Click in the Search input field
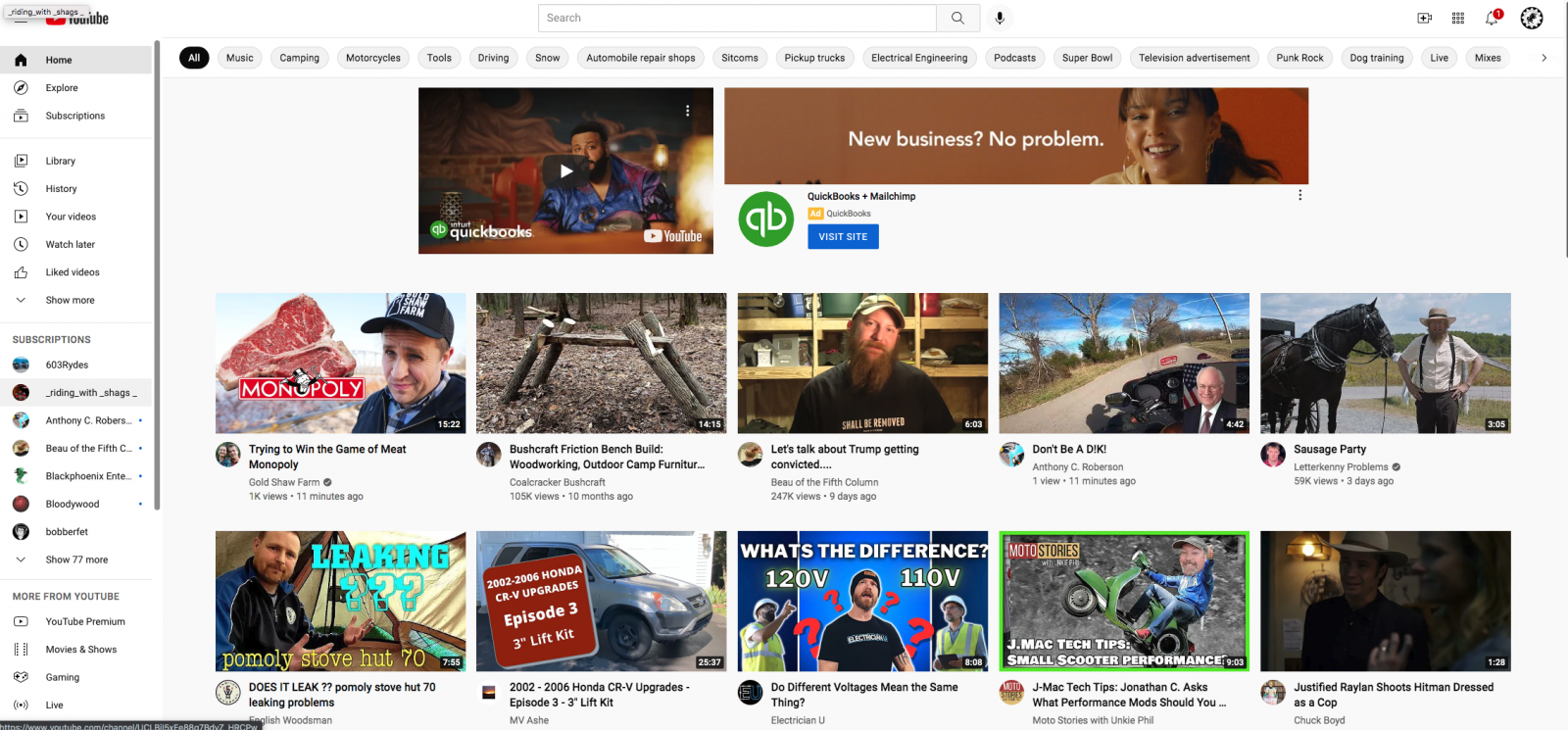The image size is (1568, 730). (x=735, y=18)
